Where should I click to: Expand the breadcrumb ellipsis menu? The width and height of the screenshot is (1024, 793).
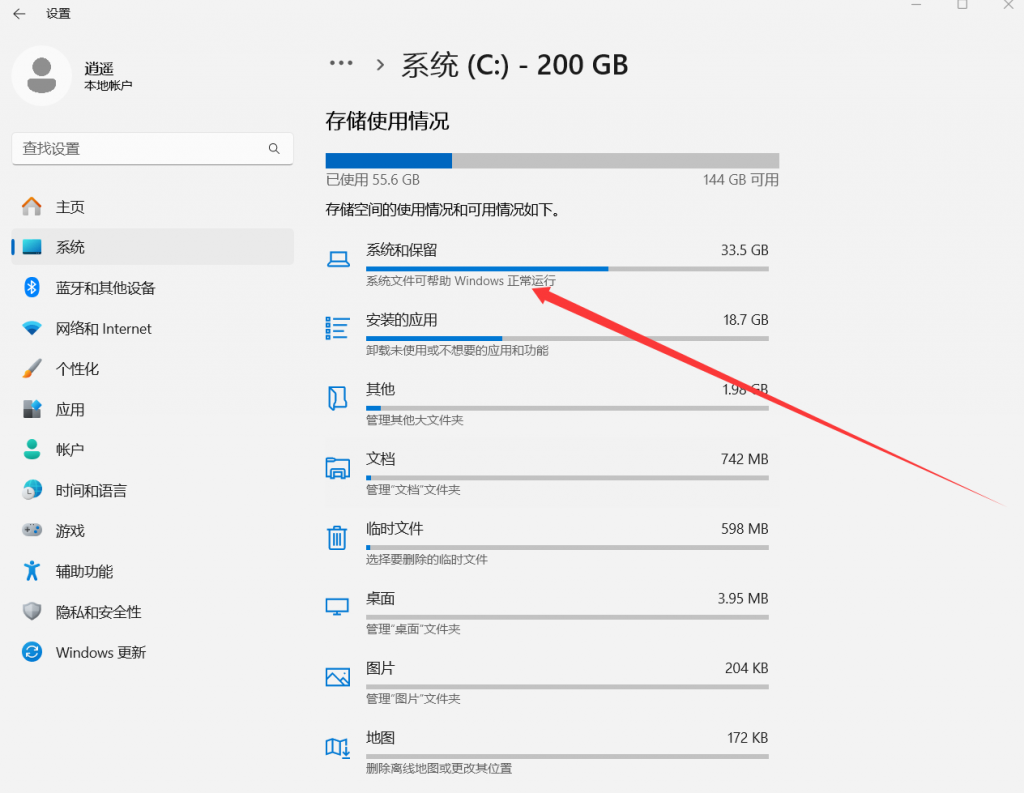(x=341, y=63)
